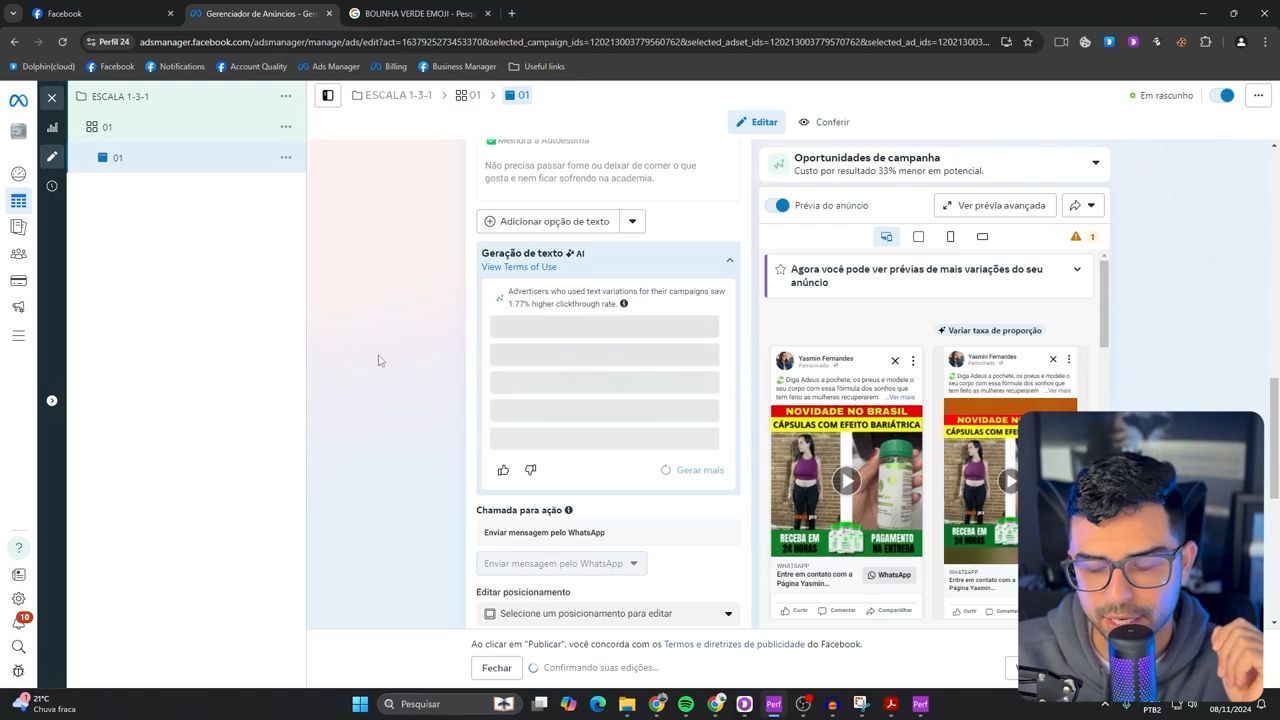Click the thumbs up feedback icon
1280x720 pixels.
click(503, 470)
